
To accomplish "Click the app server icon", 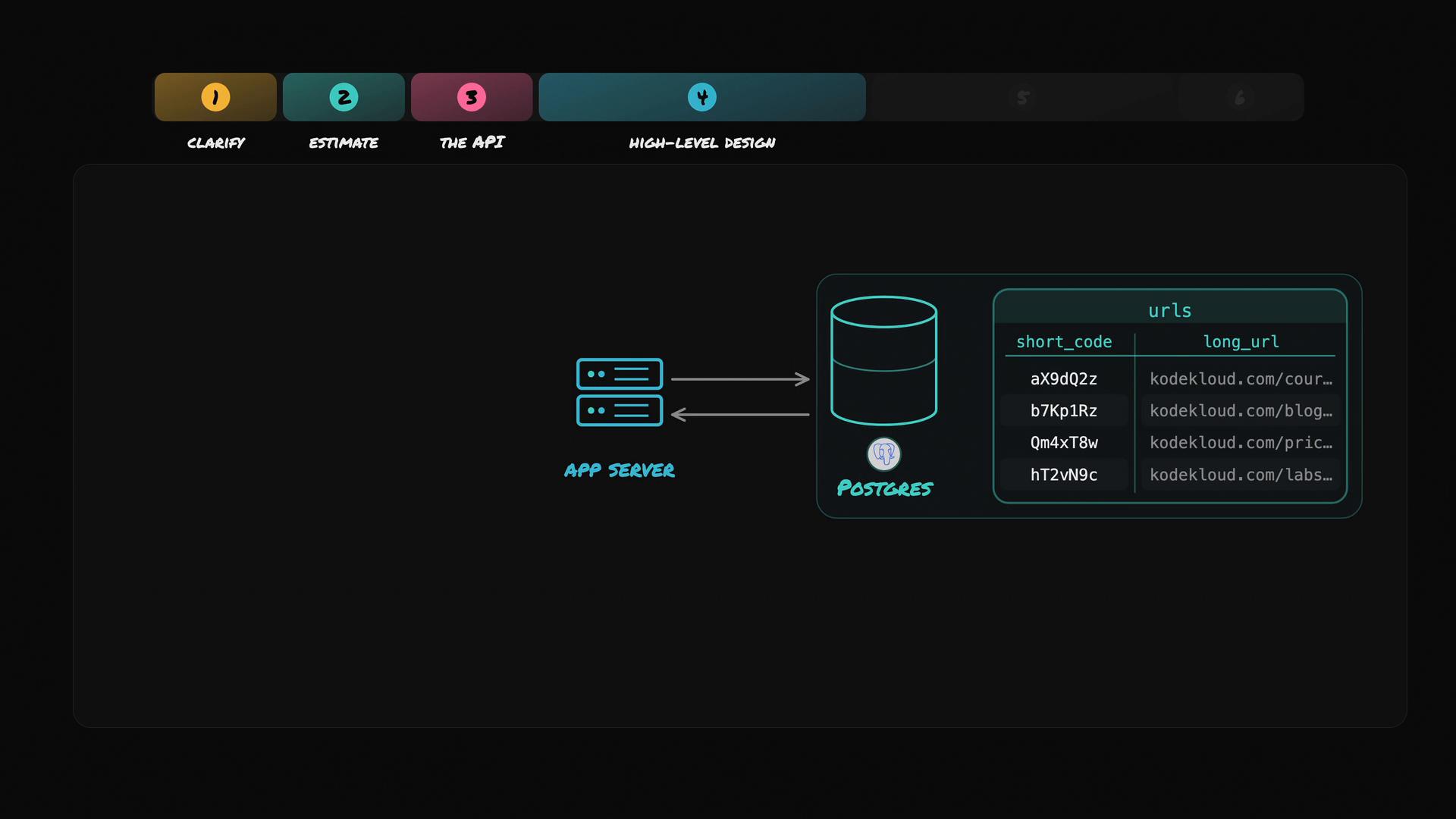I will point(620,392).
